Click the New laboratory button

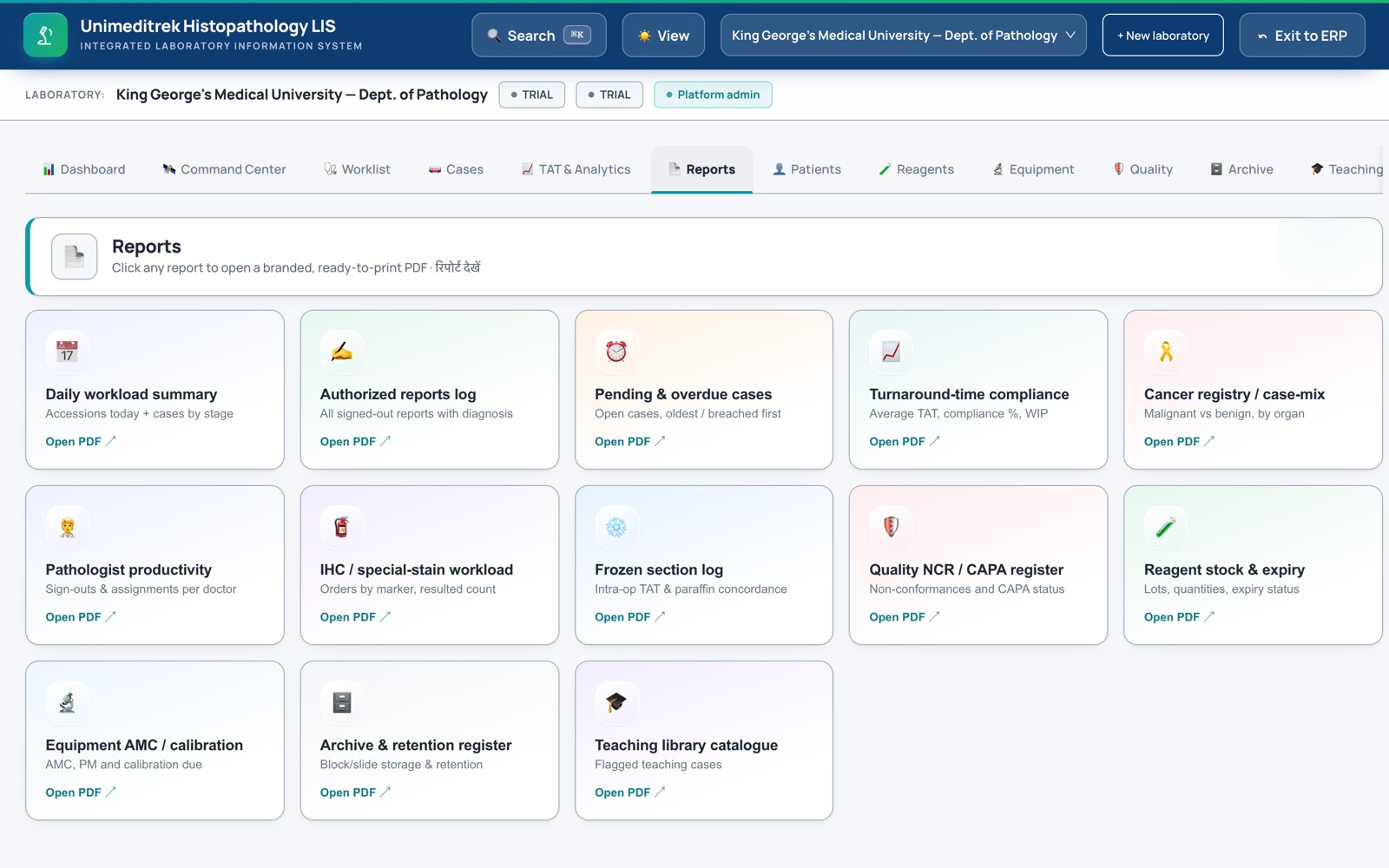click(1162, 36)
